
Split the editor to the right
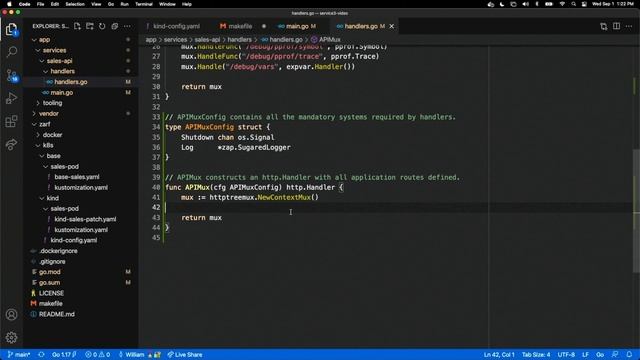coord(616,26)
